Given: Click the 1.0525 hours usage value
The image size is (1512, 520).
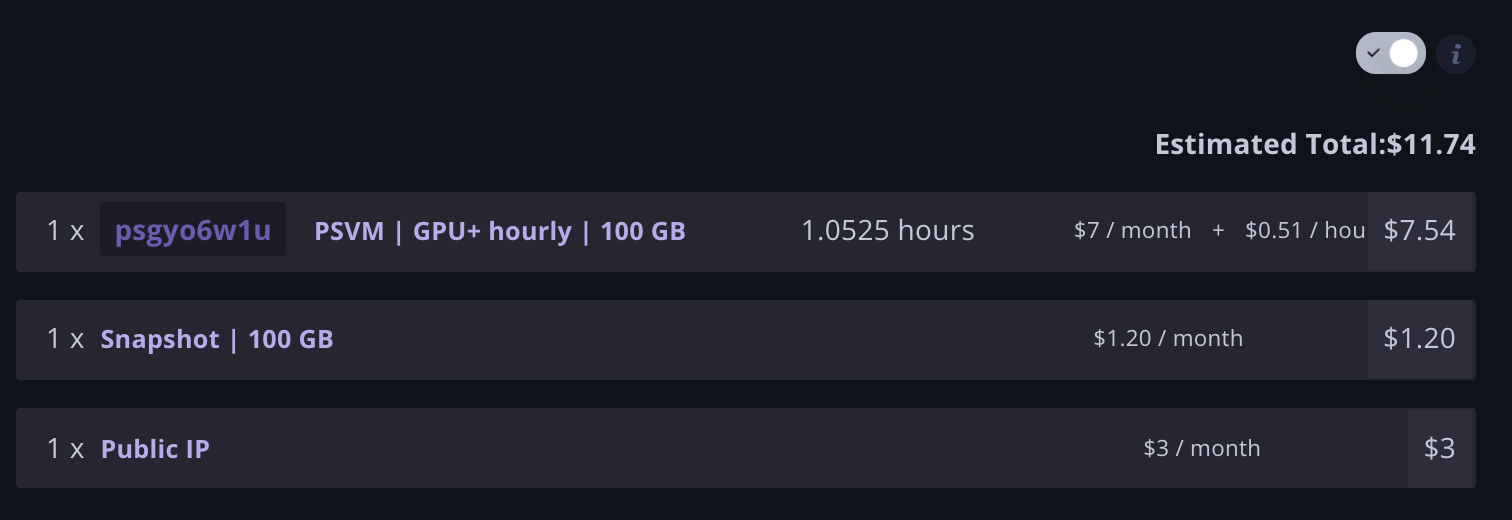Looking at the screenshot, I should coord(888,231).
